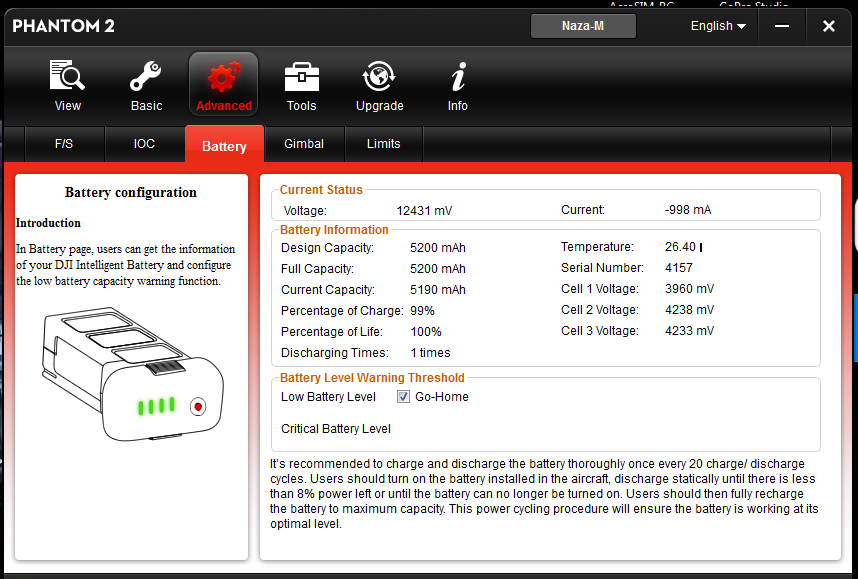Screen dimensions: 858x579
Task: Click the Full Capacity value 5200 mAh
Action: tap(438, 269)
